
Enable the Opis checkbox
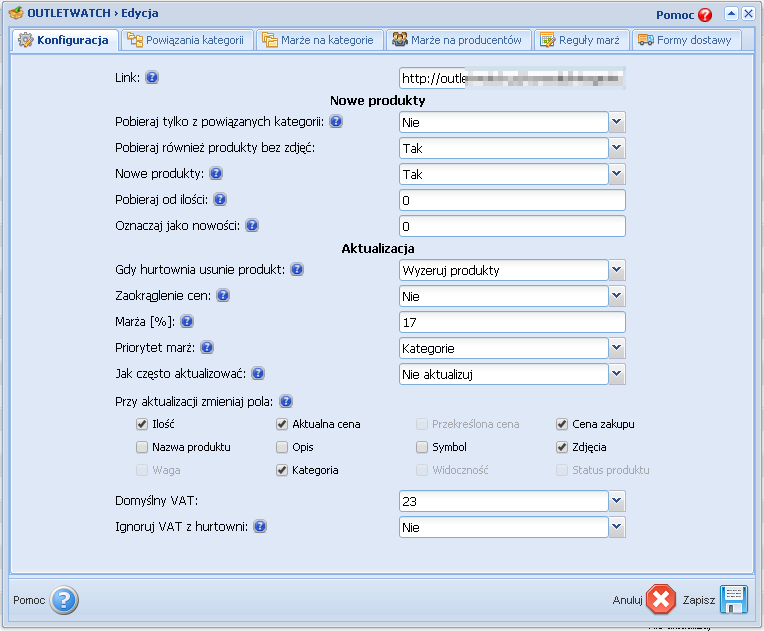[282, 447]
